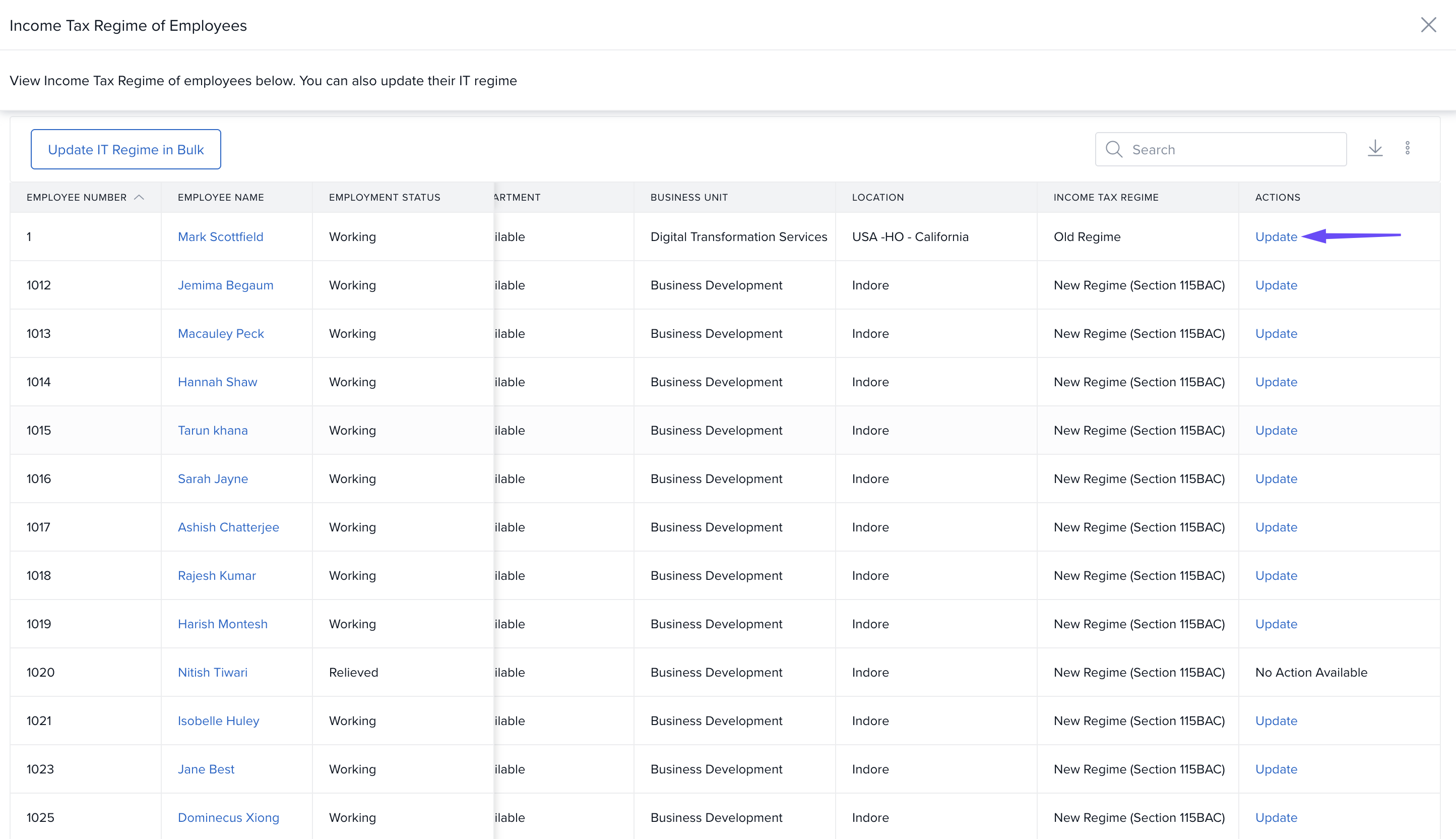
Task: Open Rajesh Kumar's profile link
Action: (x=217, y=576)
